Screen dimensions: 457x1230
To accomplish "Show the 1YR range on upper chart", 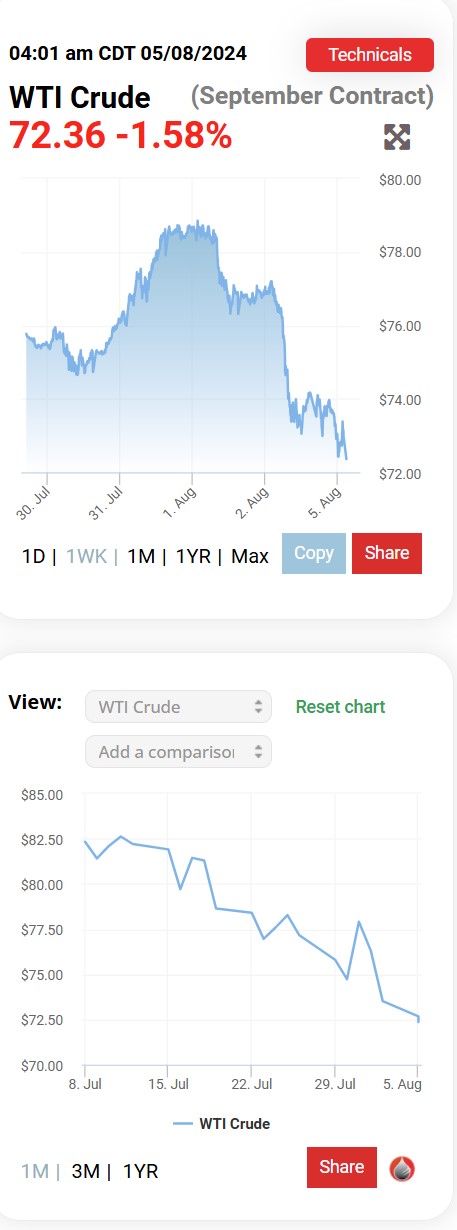I will (193, 555).
